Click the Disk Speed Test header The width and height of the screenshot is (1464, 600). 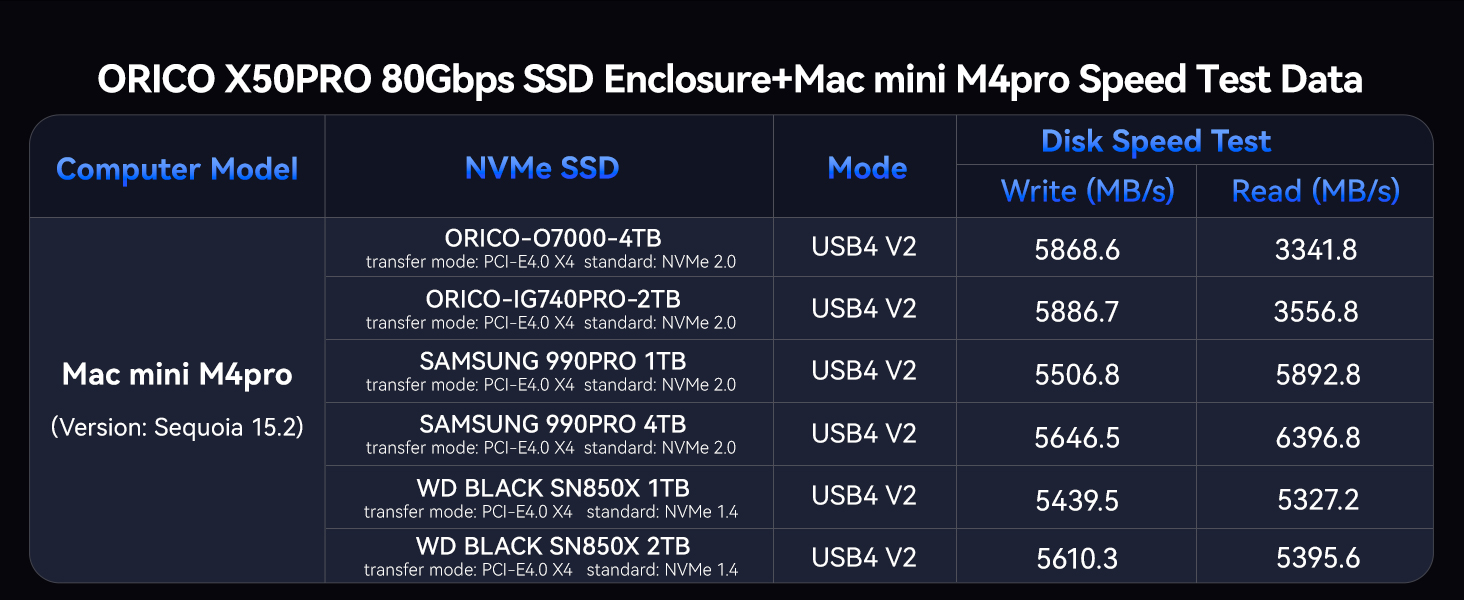[1156, 141]
